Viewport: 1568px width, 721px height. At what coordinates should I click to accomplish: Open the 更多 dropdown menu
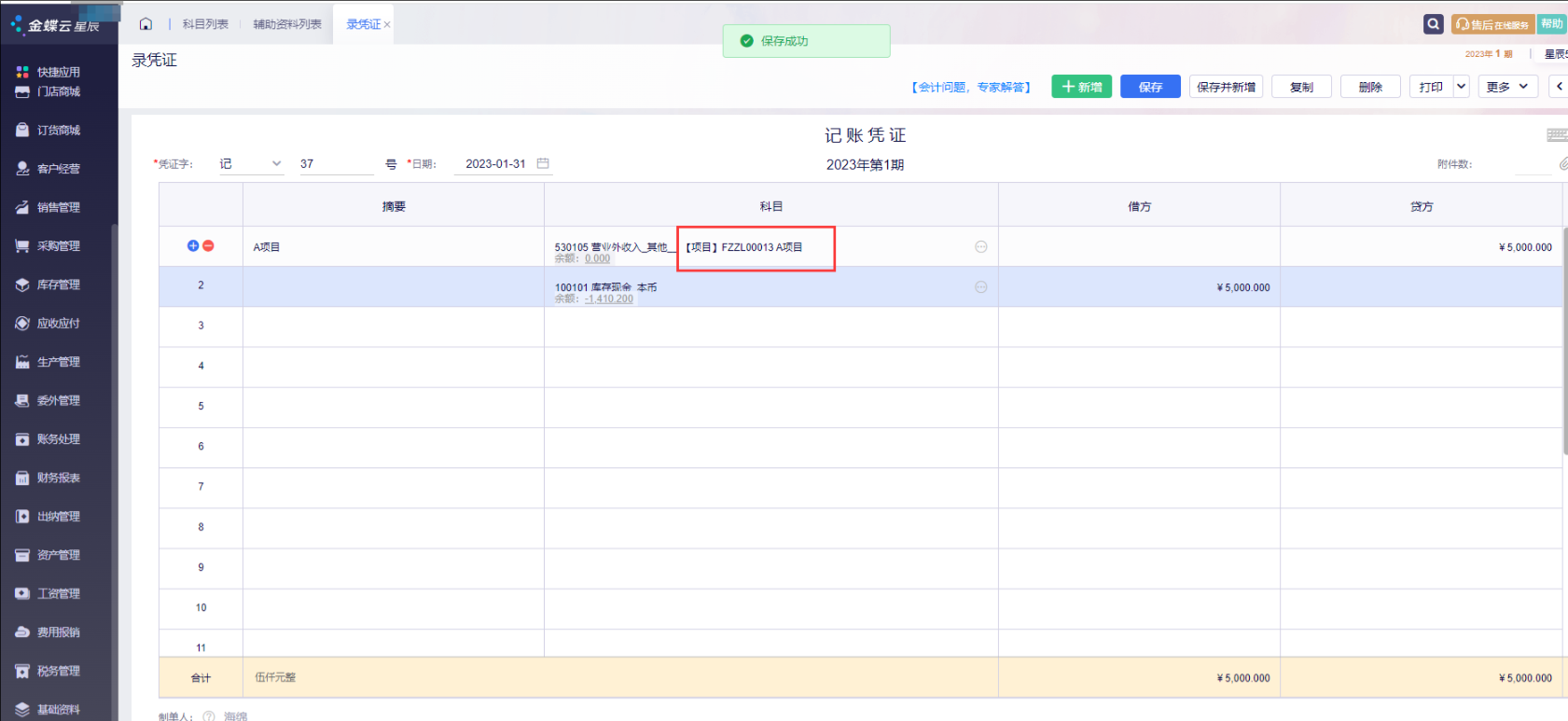(1506, 87)
